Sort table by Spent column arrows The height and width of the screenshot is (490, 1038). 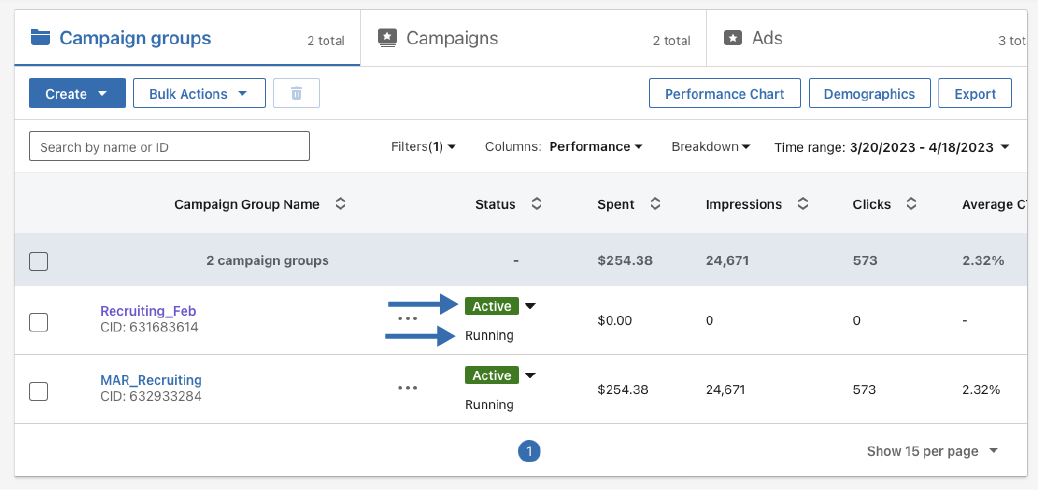point(655,204)
